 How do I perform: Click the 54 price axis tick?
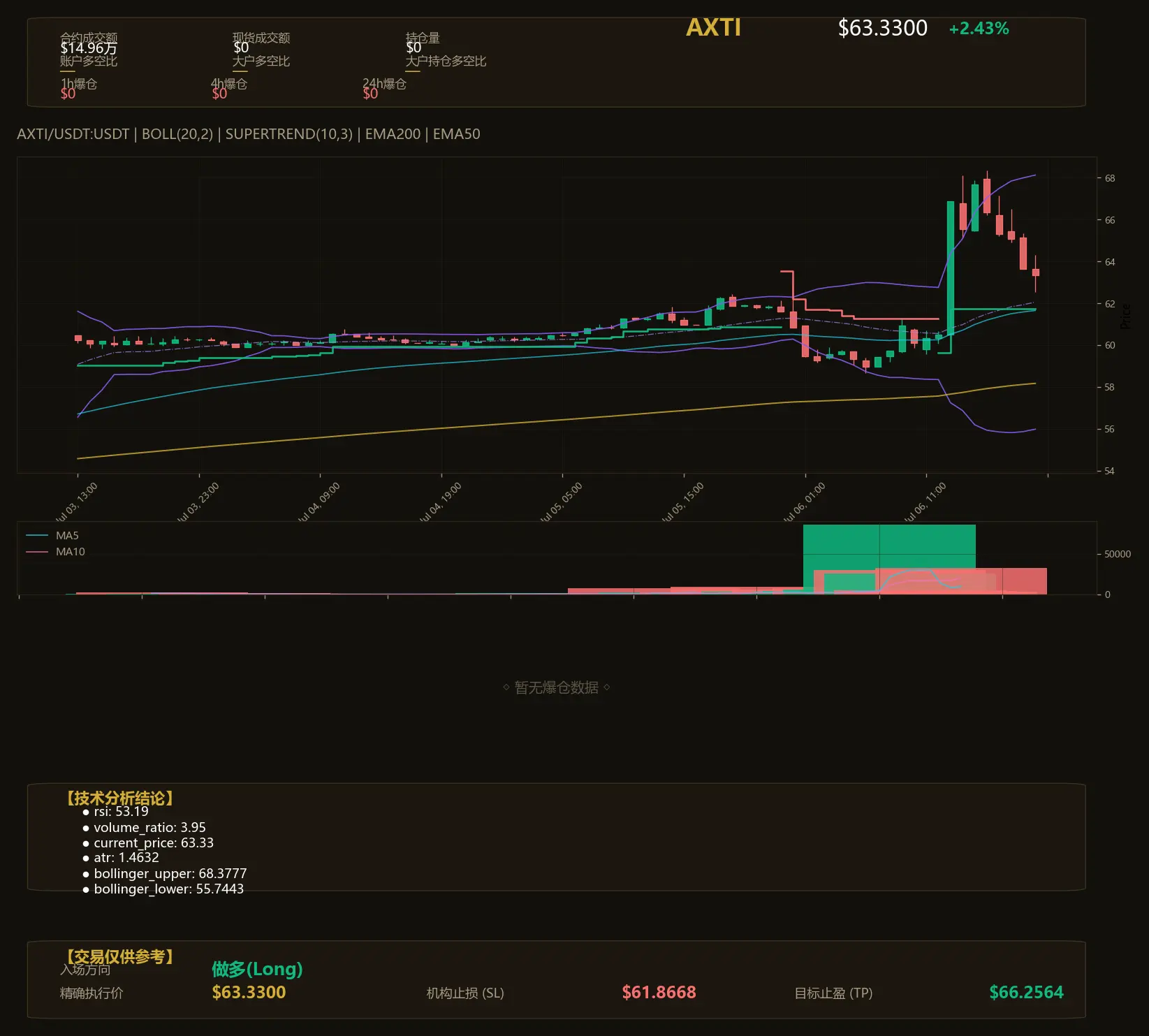click(1110, 471)
